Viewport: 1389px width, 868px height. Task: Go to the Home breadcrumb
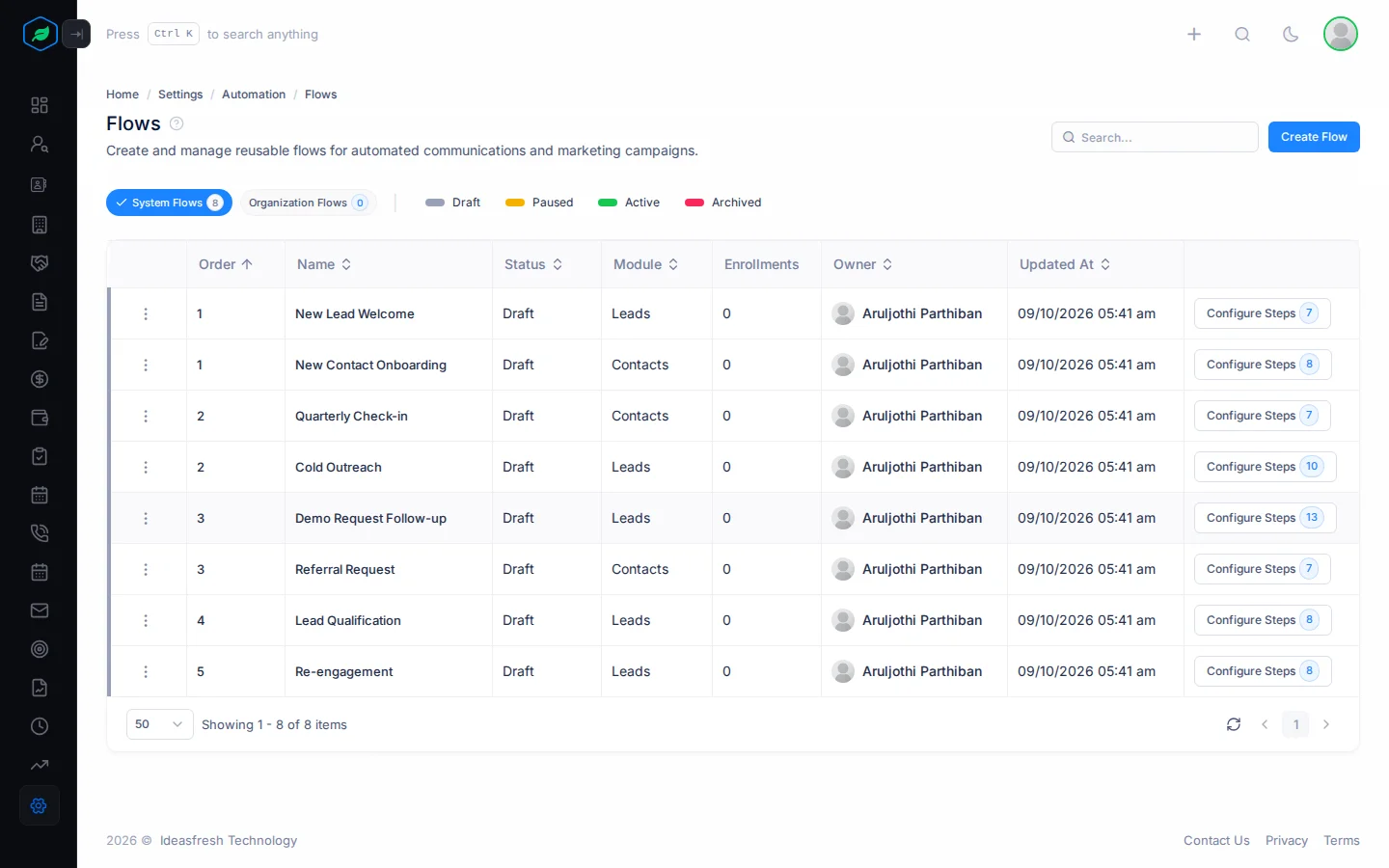123,95
